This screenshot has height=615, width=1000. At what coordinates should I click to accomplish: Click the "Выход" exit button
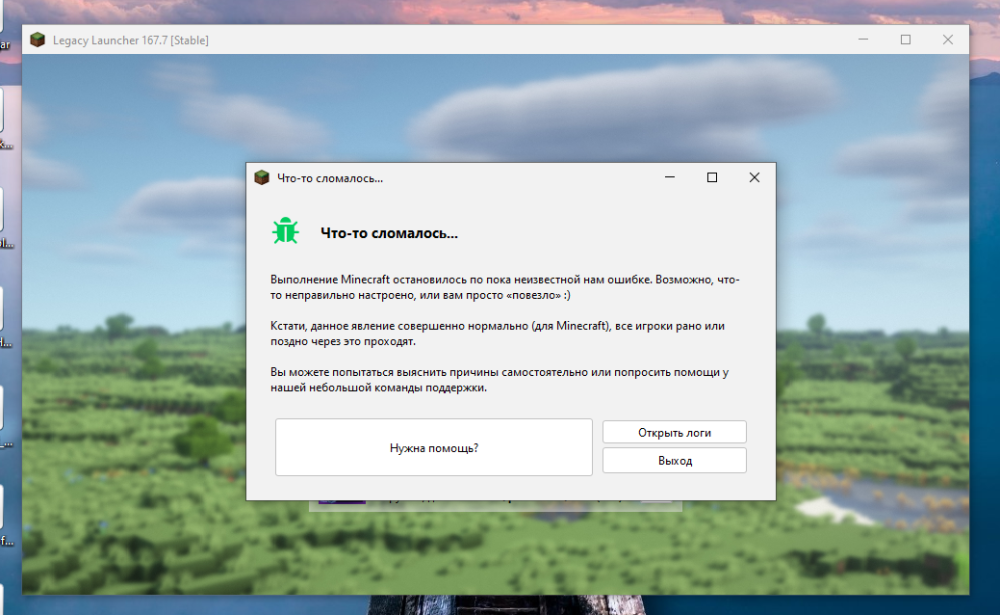pos(674,460)
